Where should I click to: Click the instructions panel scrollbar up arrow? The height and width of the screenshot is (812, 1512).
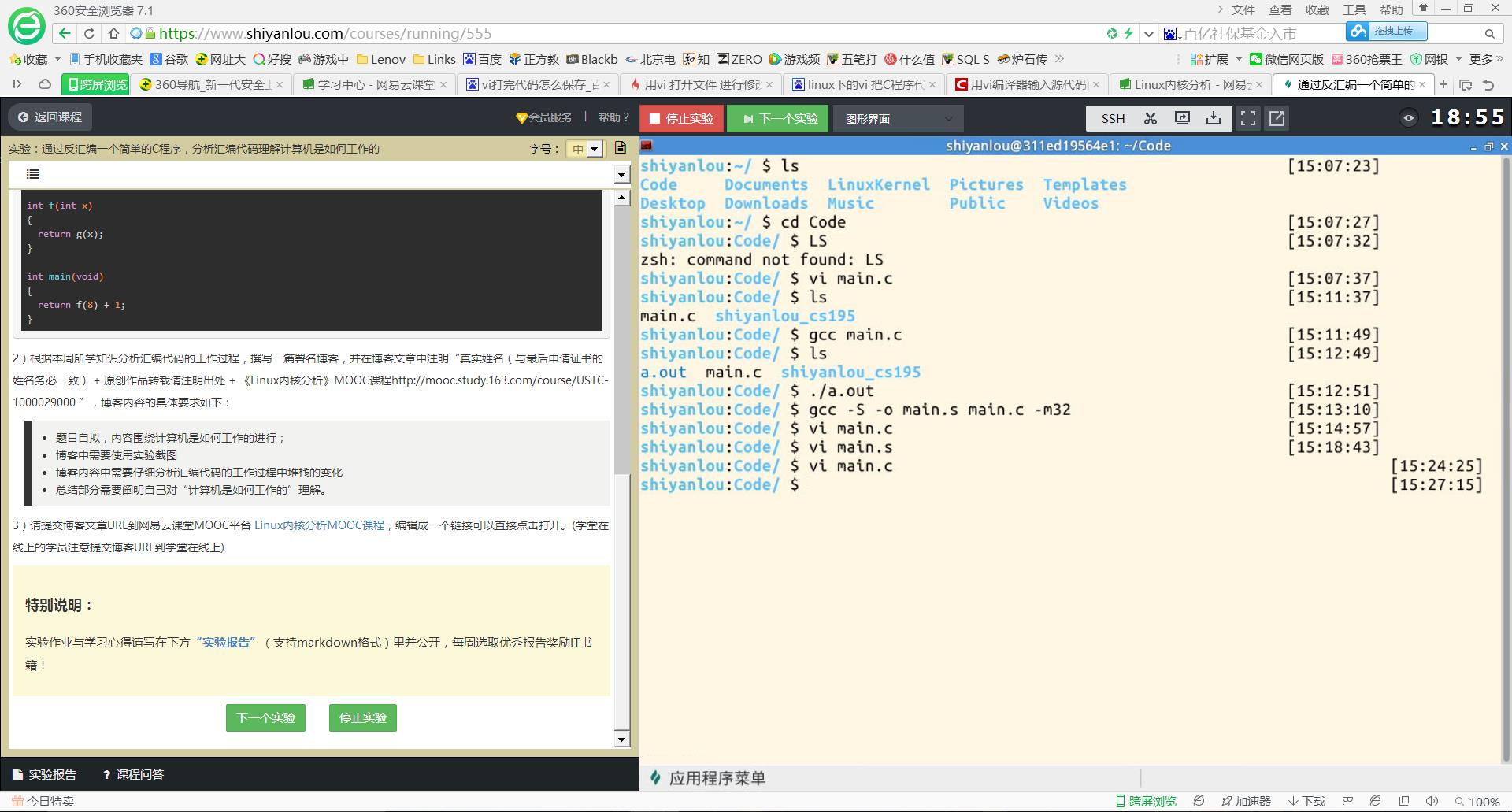coord(621,198)
